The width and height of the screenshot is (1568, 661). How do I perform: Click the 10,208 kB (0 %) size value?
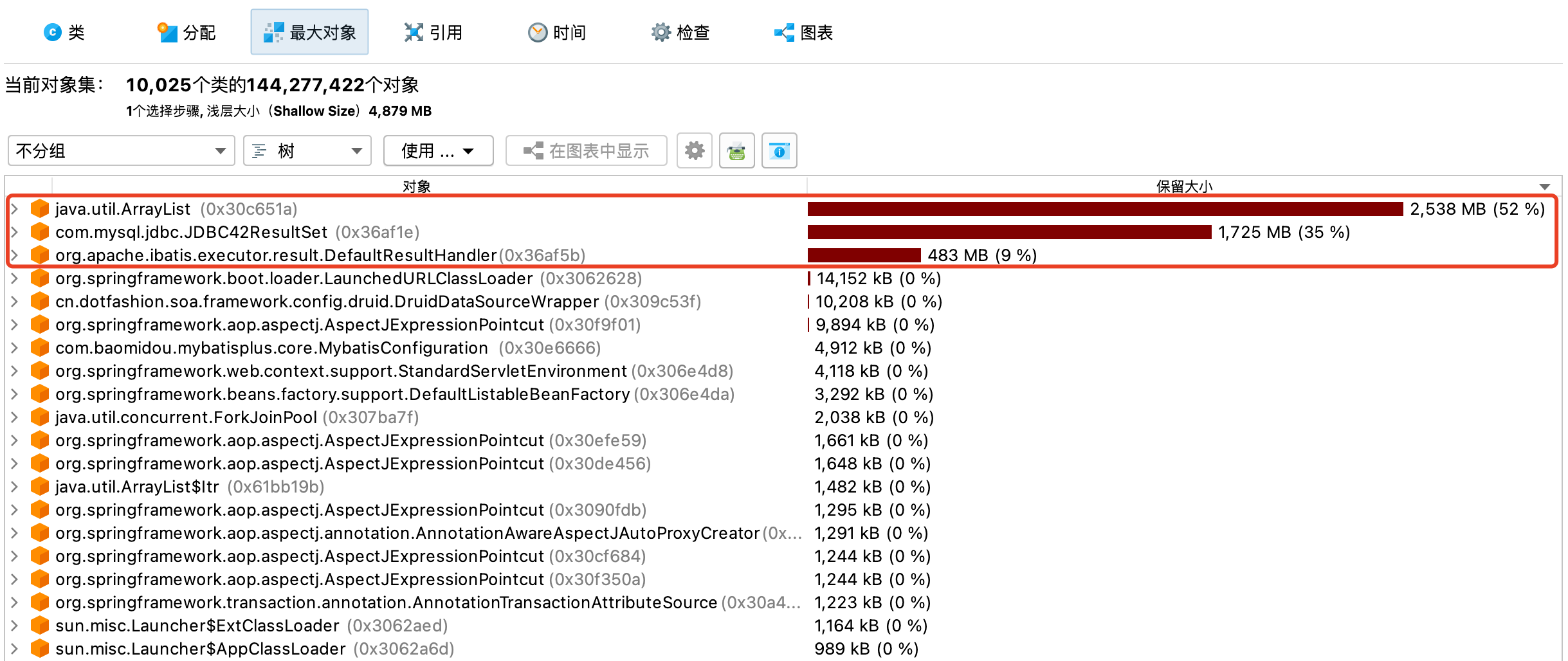point(879,301)
